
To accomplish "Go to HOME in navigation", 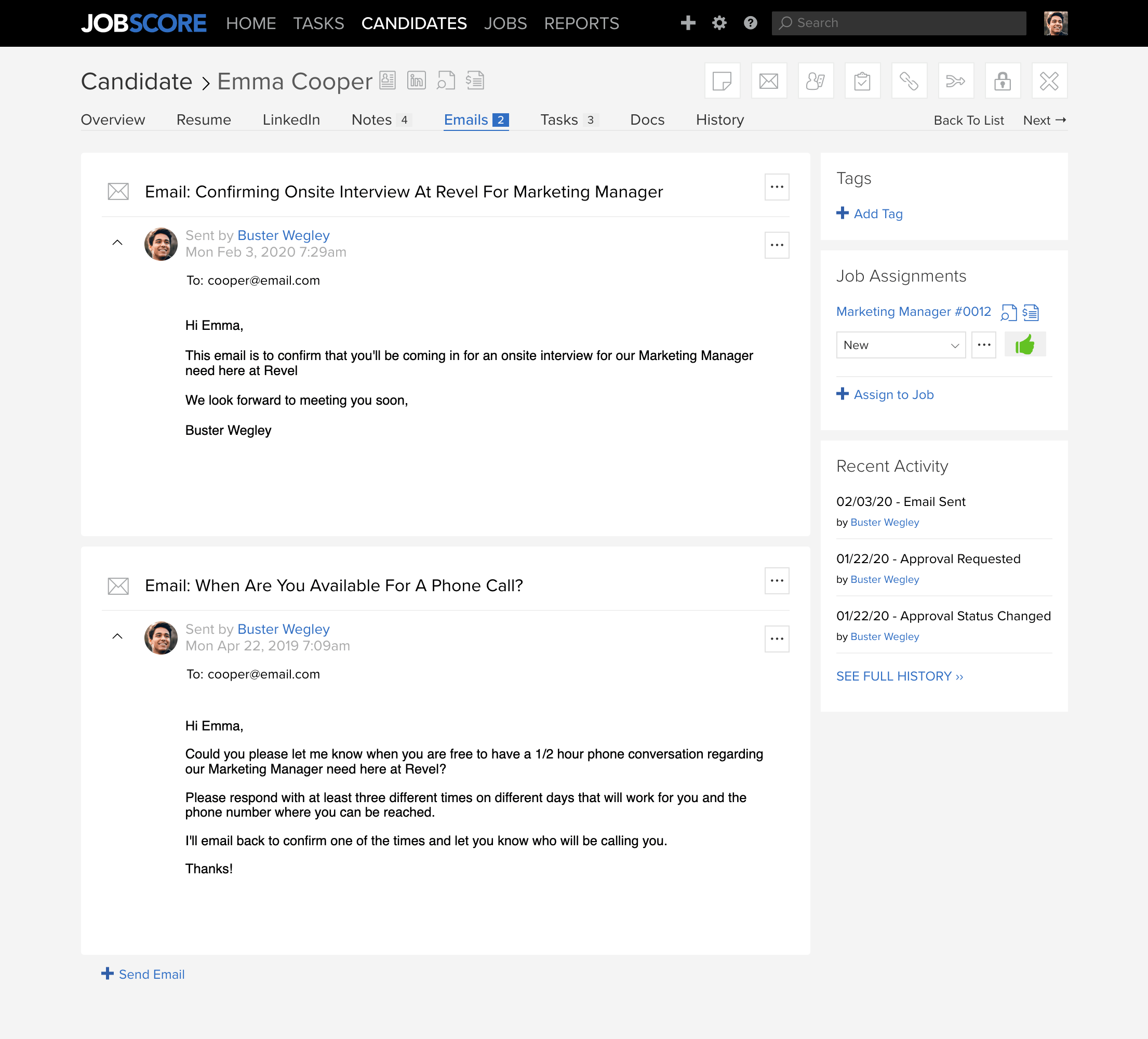I will pyautogui.click(x=251, y=23).
